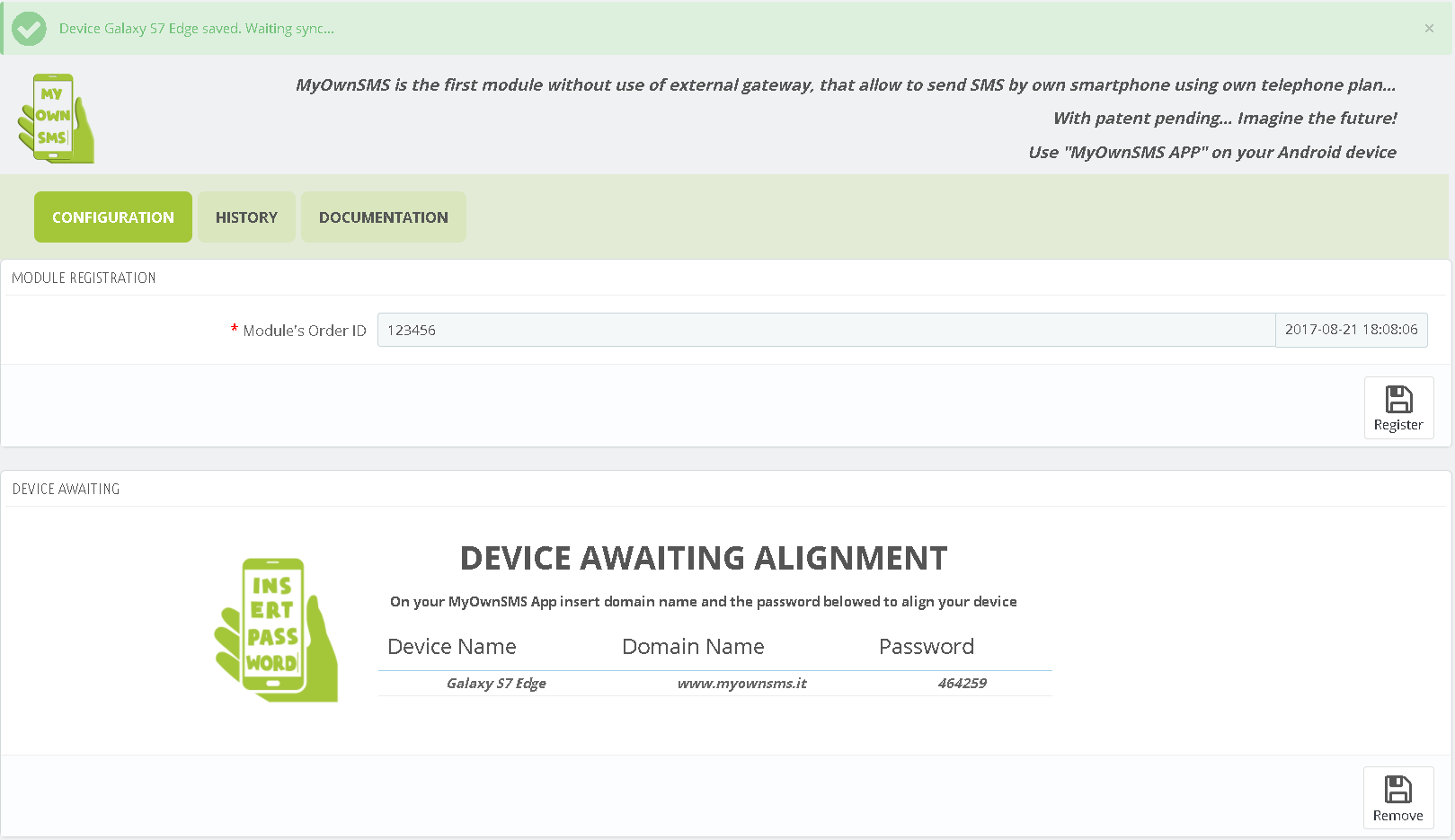1455x840 pixels.
Task: Click the green success checkmark icon
Action: 29,29
